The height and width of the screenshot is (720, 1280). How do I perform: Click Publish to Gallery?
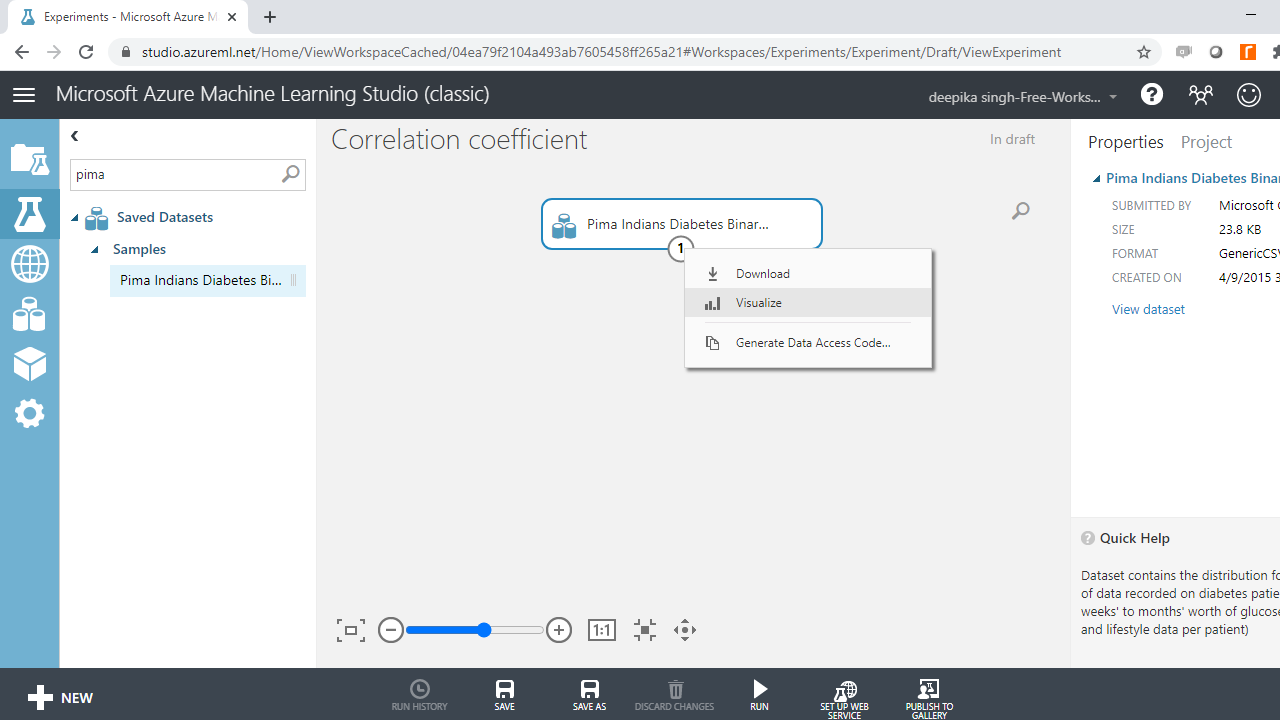click(x=929, y=699)
